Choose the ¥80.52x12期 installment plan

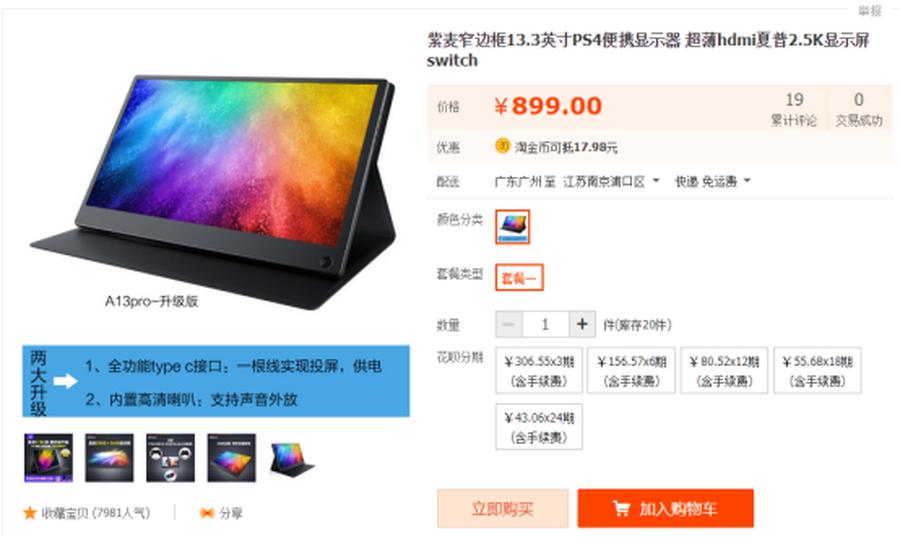pos(724,370)
